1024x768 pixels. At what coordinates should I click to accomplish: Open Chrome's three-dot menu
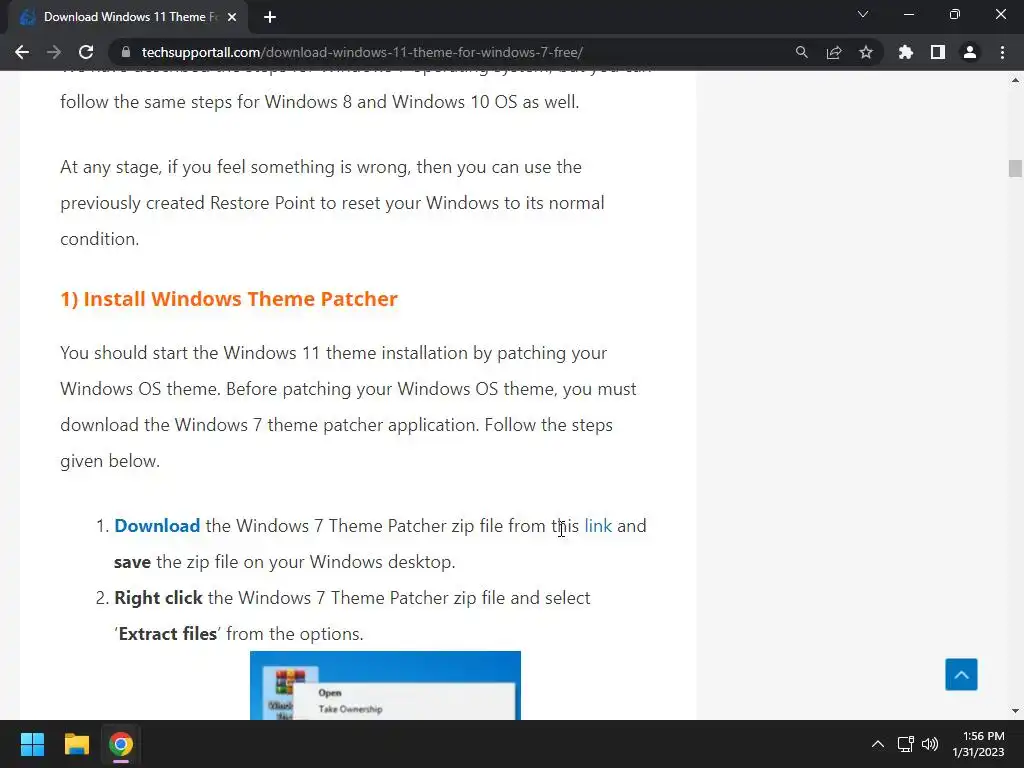point(1002,52)
